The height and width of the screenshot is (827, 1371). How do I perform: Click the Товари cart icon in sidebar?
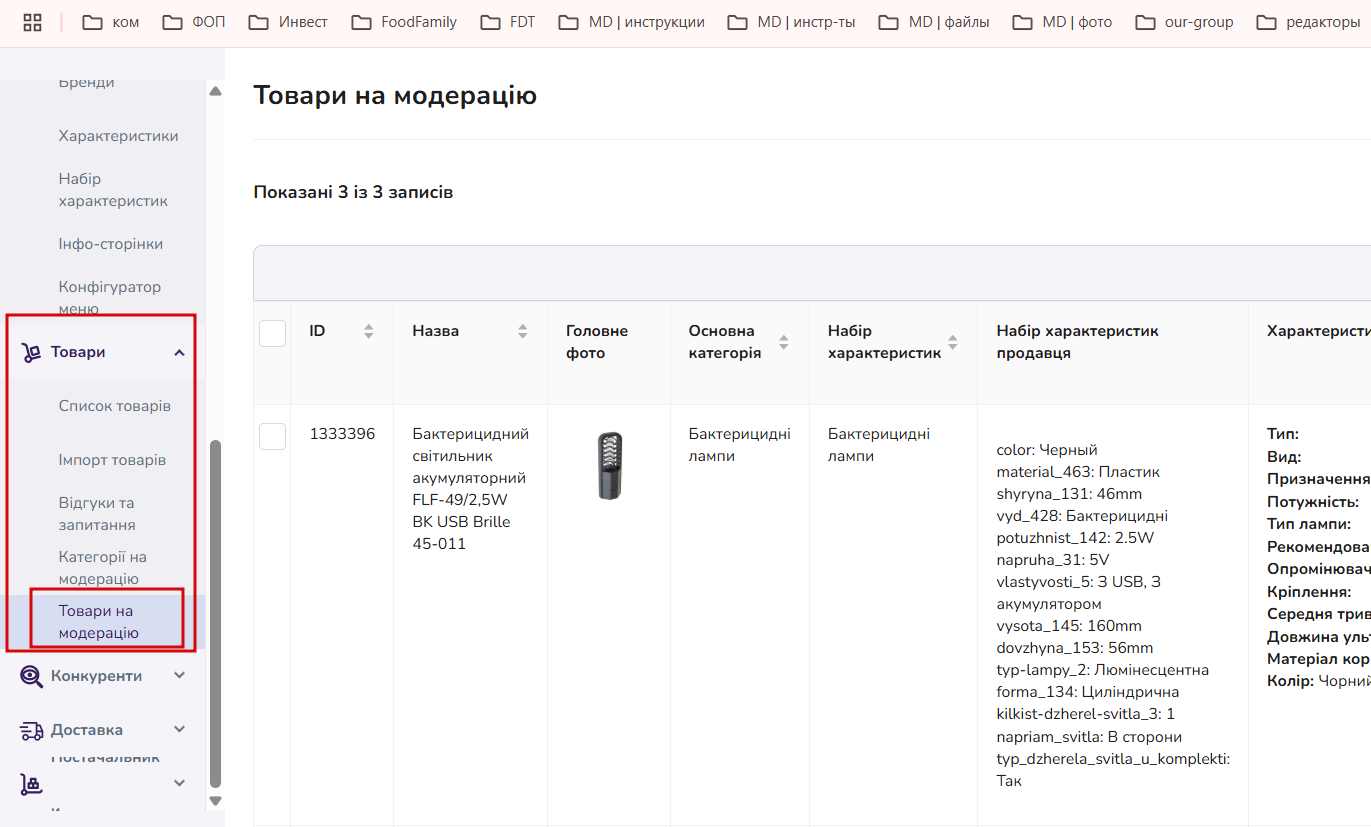[x=31, y=352]
